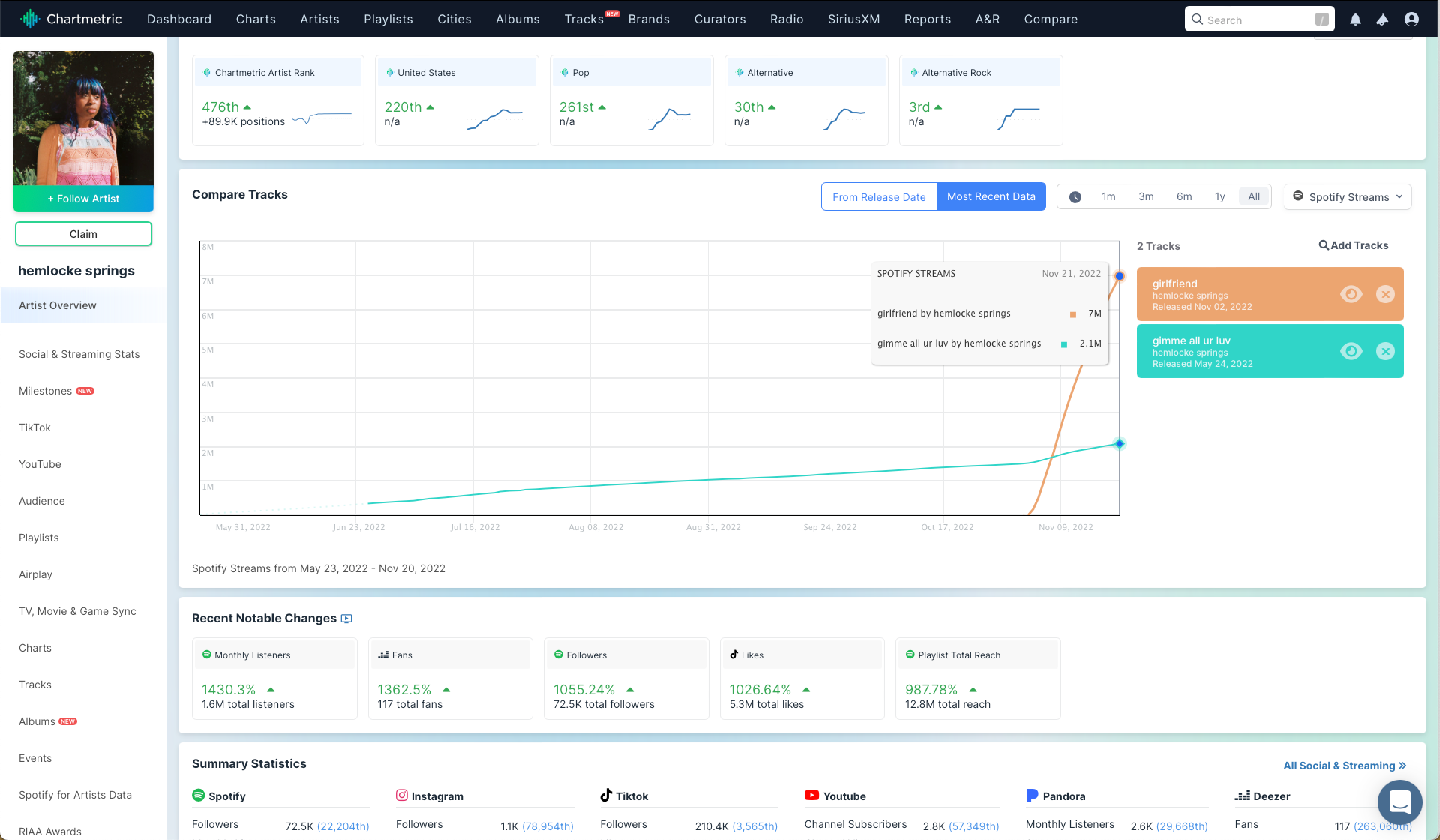Toggle visibility of girlfriend track
The height and width of the screenshot is (840, 1440).
click(1351, 294)
